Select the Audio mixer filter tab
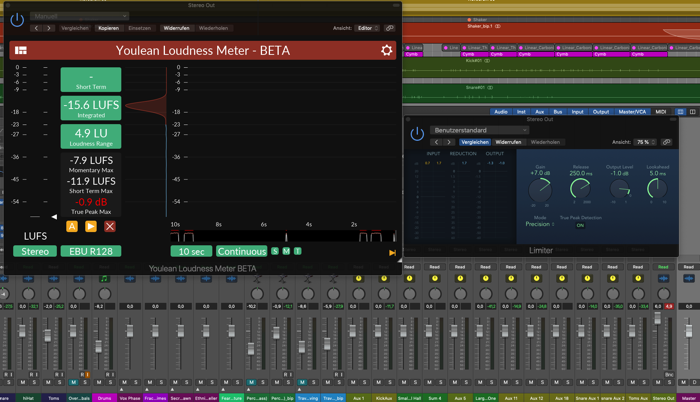Image resolution: width=700 pixels, height=402 pixels. tap(500, 112)
